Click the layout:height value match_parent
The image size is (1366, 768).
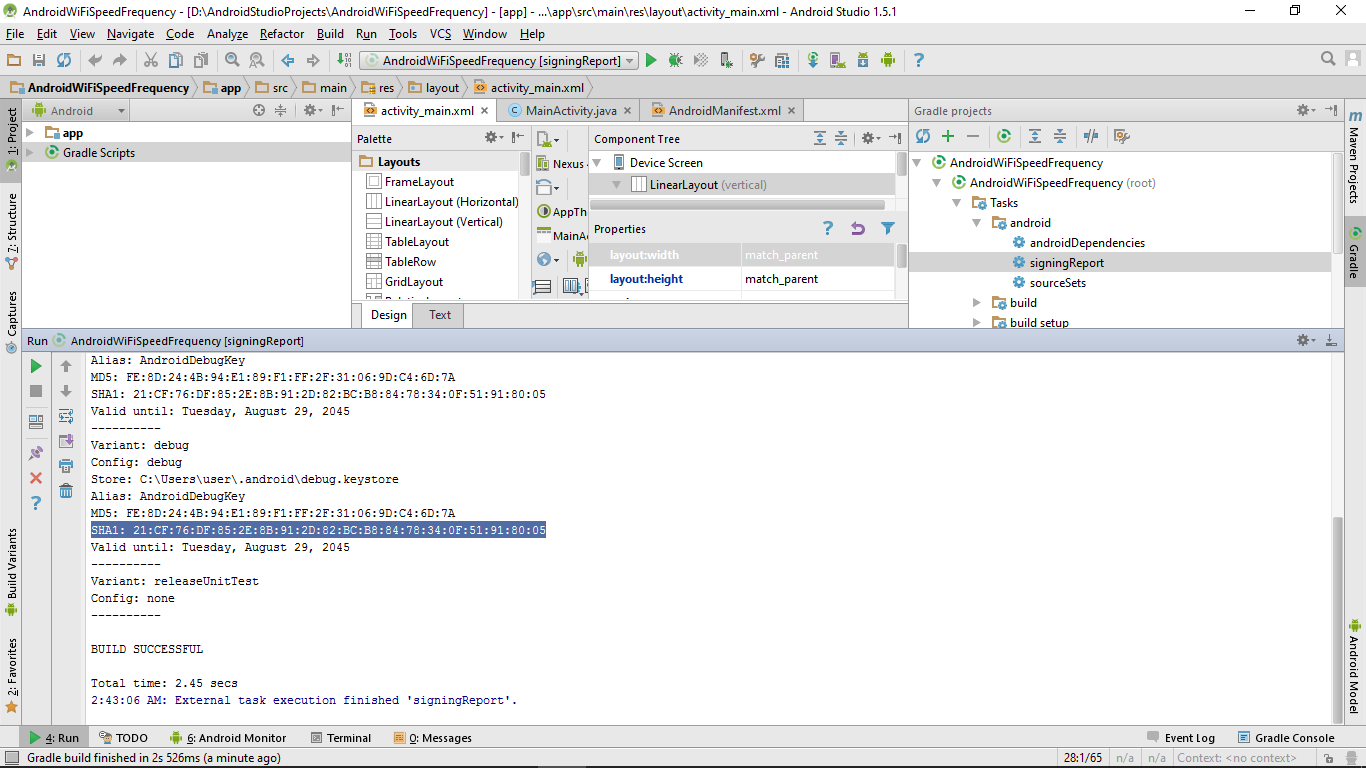818,279
